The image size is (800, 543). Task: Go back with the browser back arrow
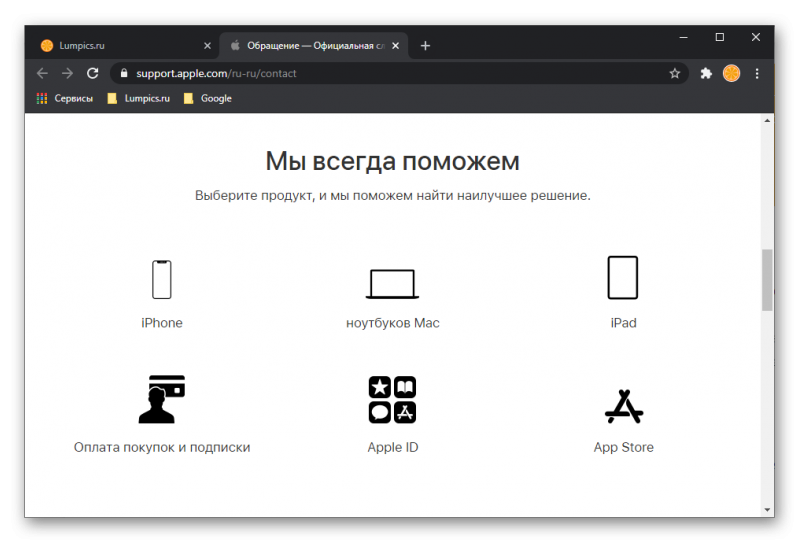point(42,73)
